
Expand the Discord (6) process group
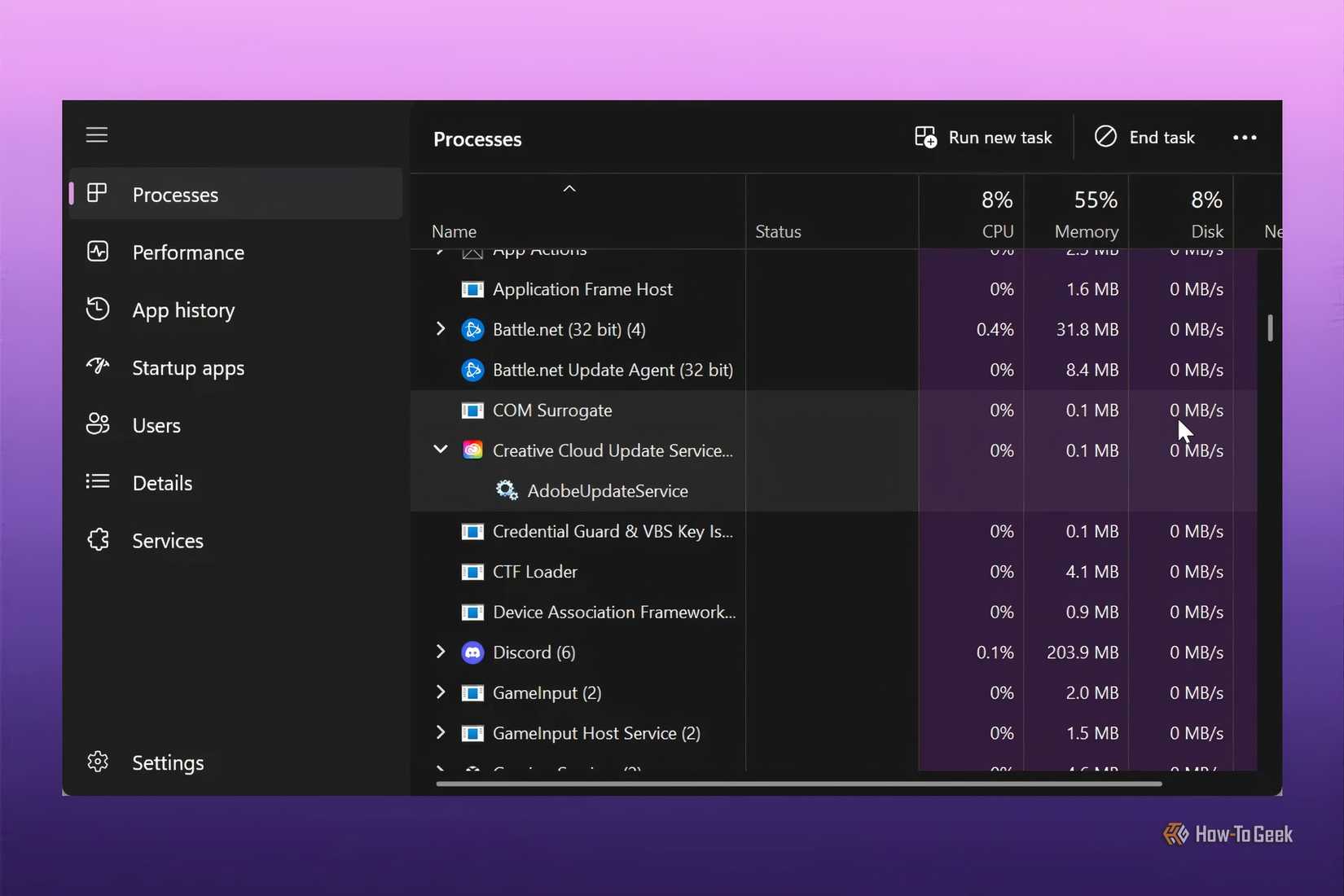click(x=441, y=651)
